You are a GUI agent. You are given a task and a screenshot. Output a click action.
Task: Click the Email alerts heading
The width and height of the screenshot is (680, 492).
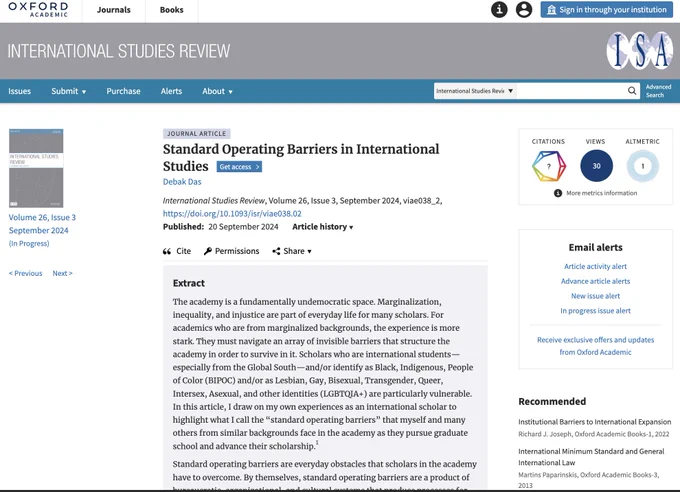[595, 247]
